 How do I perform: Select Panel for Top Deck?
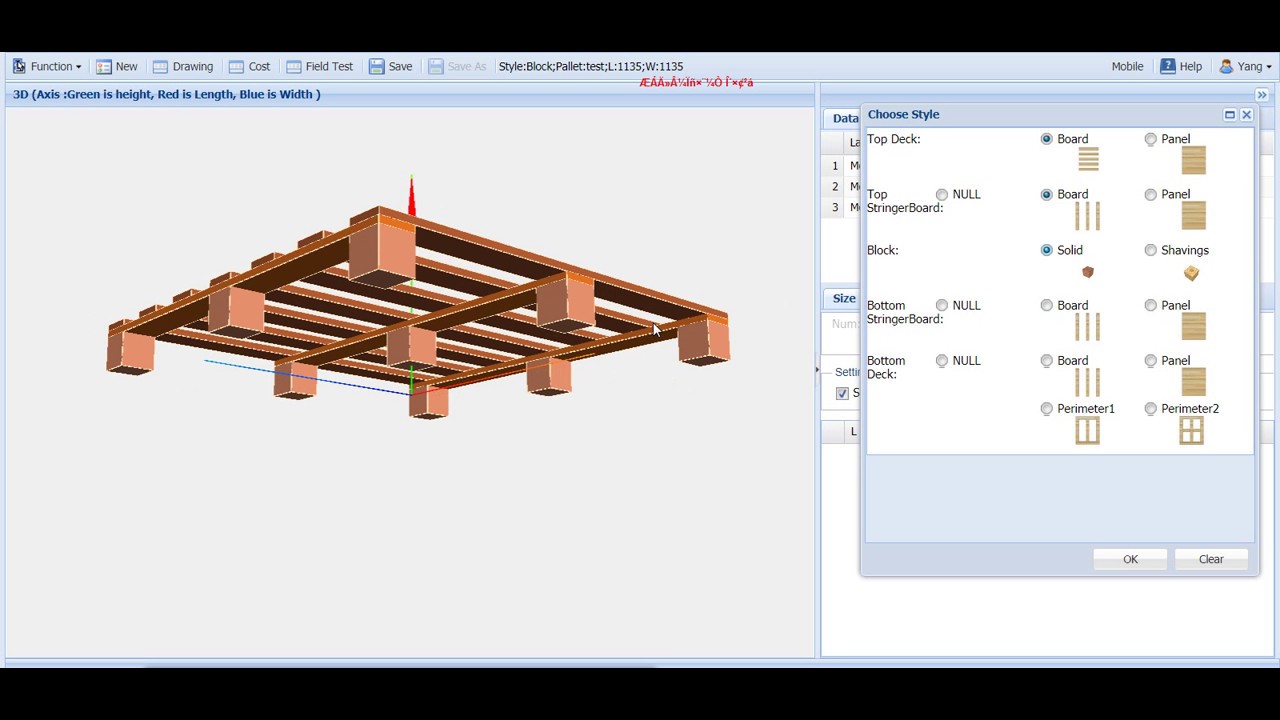(x=1151, y=139)
